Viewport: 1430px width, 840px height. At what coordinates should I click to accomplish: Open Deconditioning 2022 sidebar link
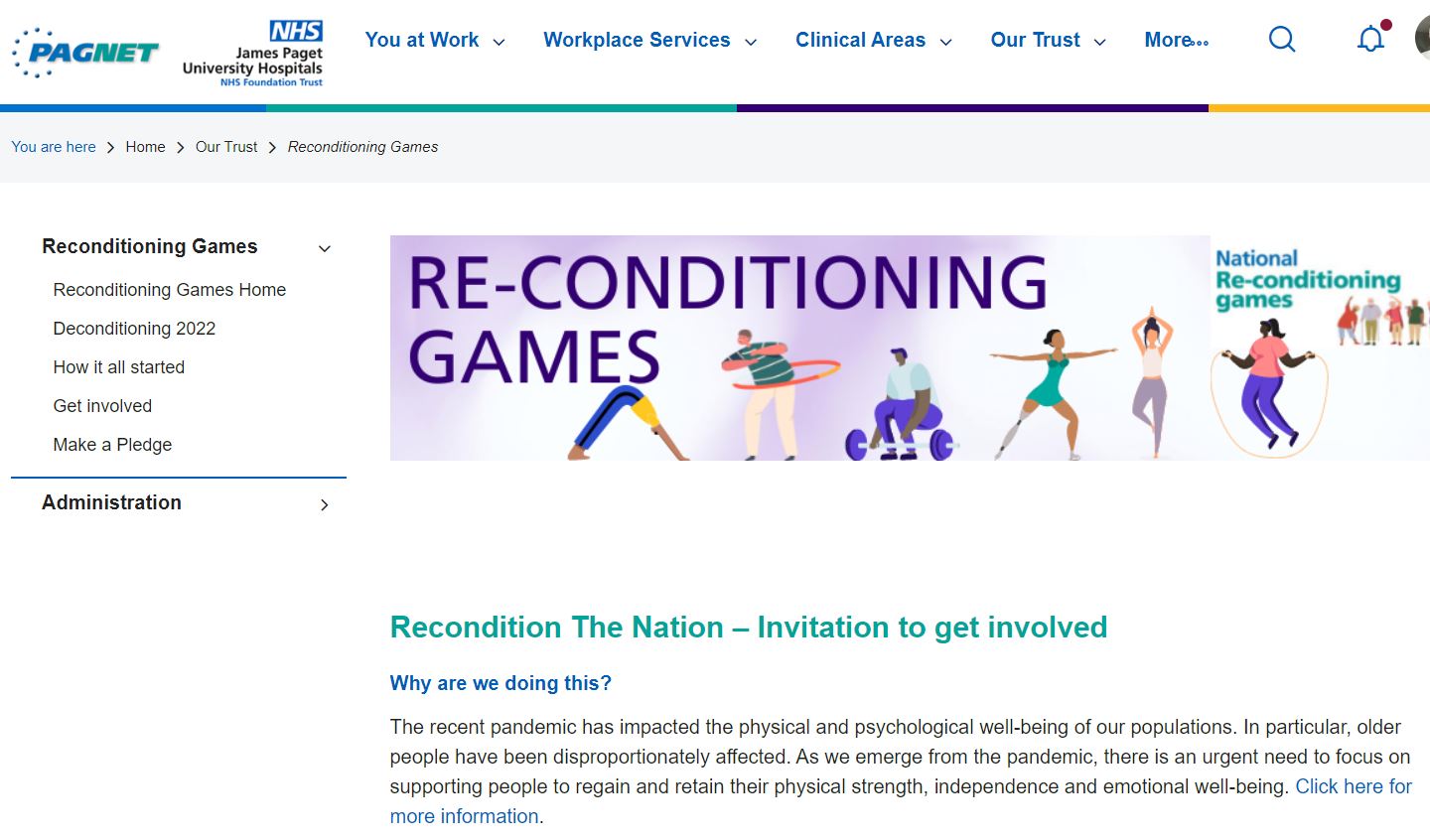point(134,329)
